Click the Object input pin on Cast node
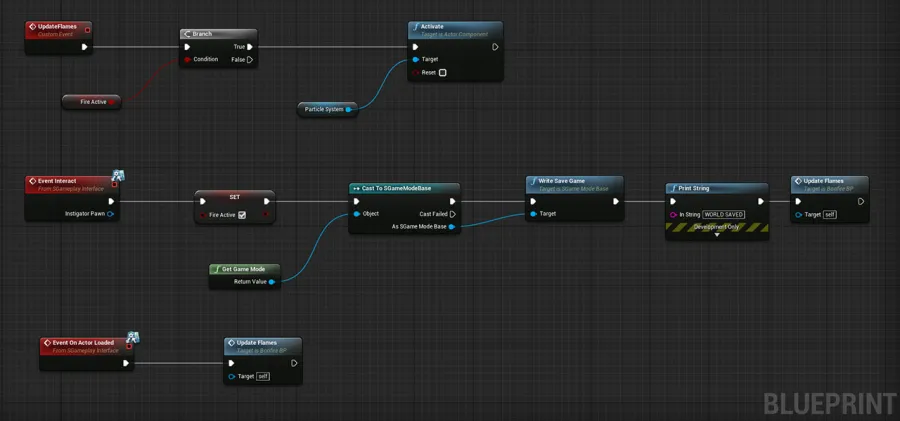 tap(355, 214)
